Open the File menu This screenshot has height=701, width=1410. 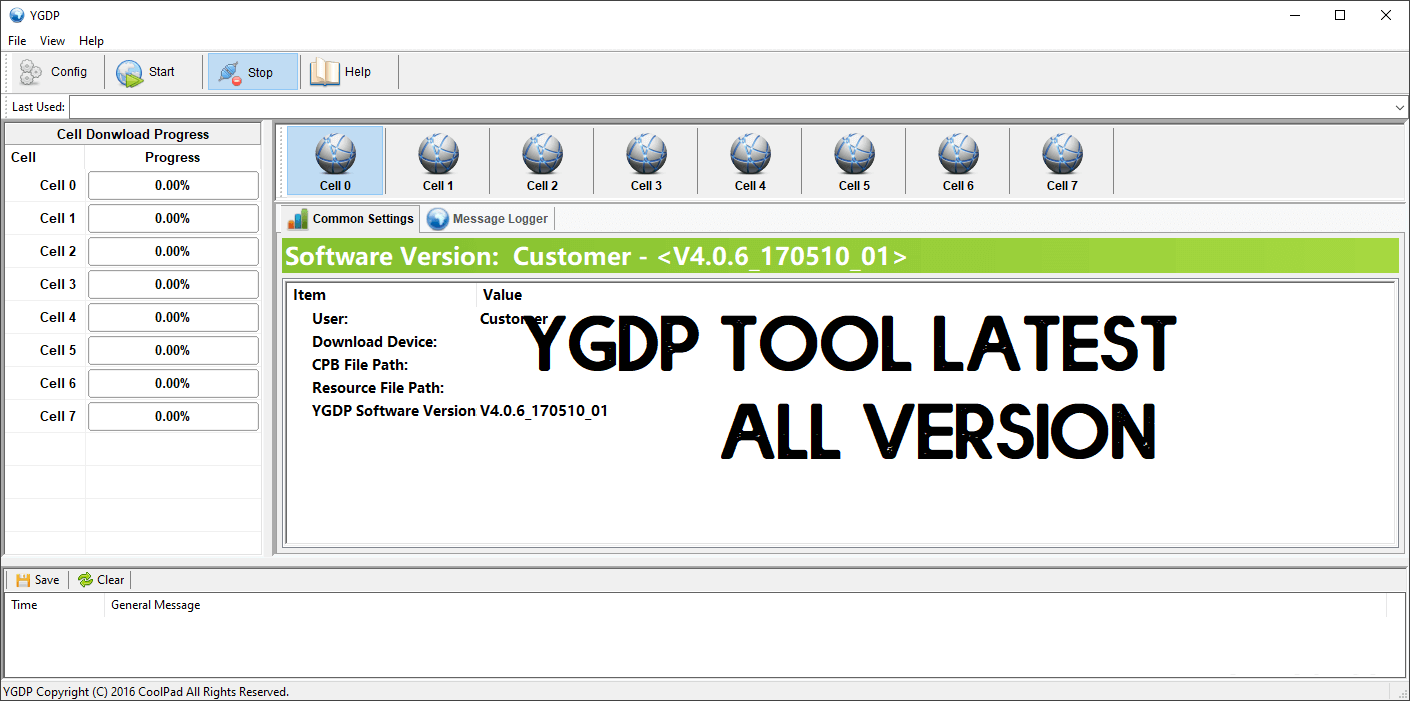coord(17,41)
